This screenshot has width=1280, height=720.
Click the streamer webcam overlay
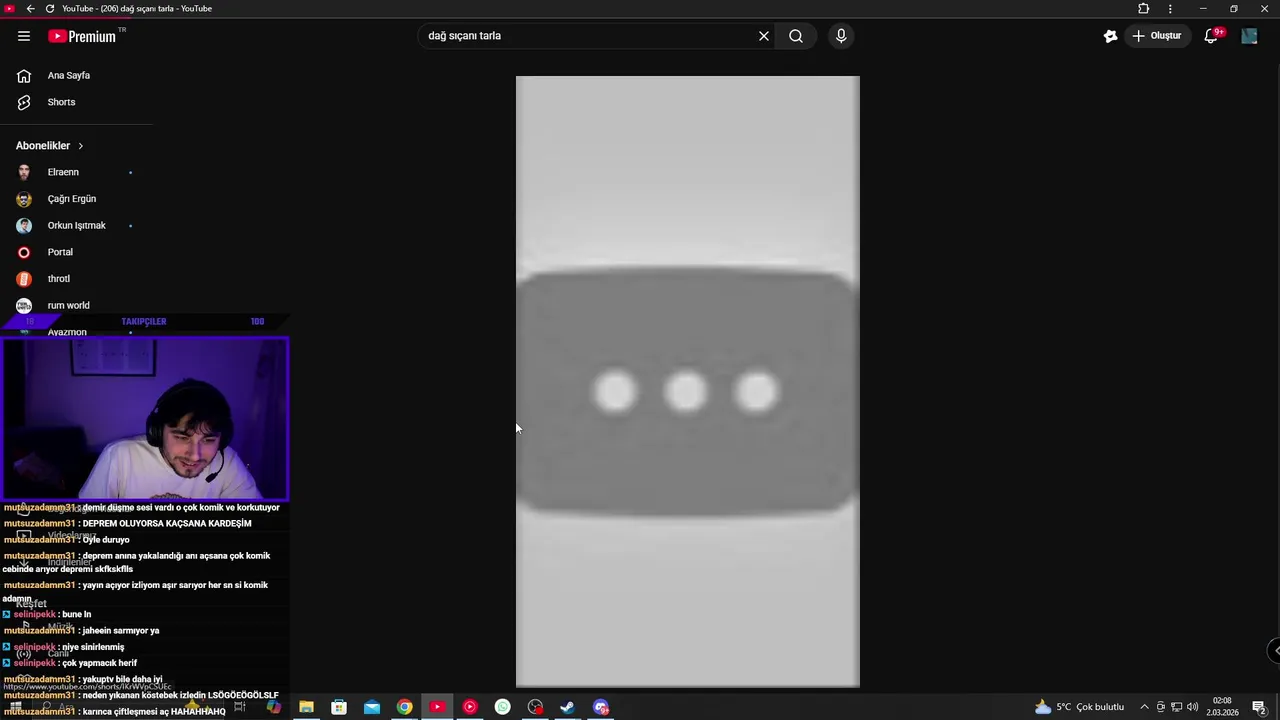point(145,418)
